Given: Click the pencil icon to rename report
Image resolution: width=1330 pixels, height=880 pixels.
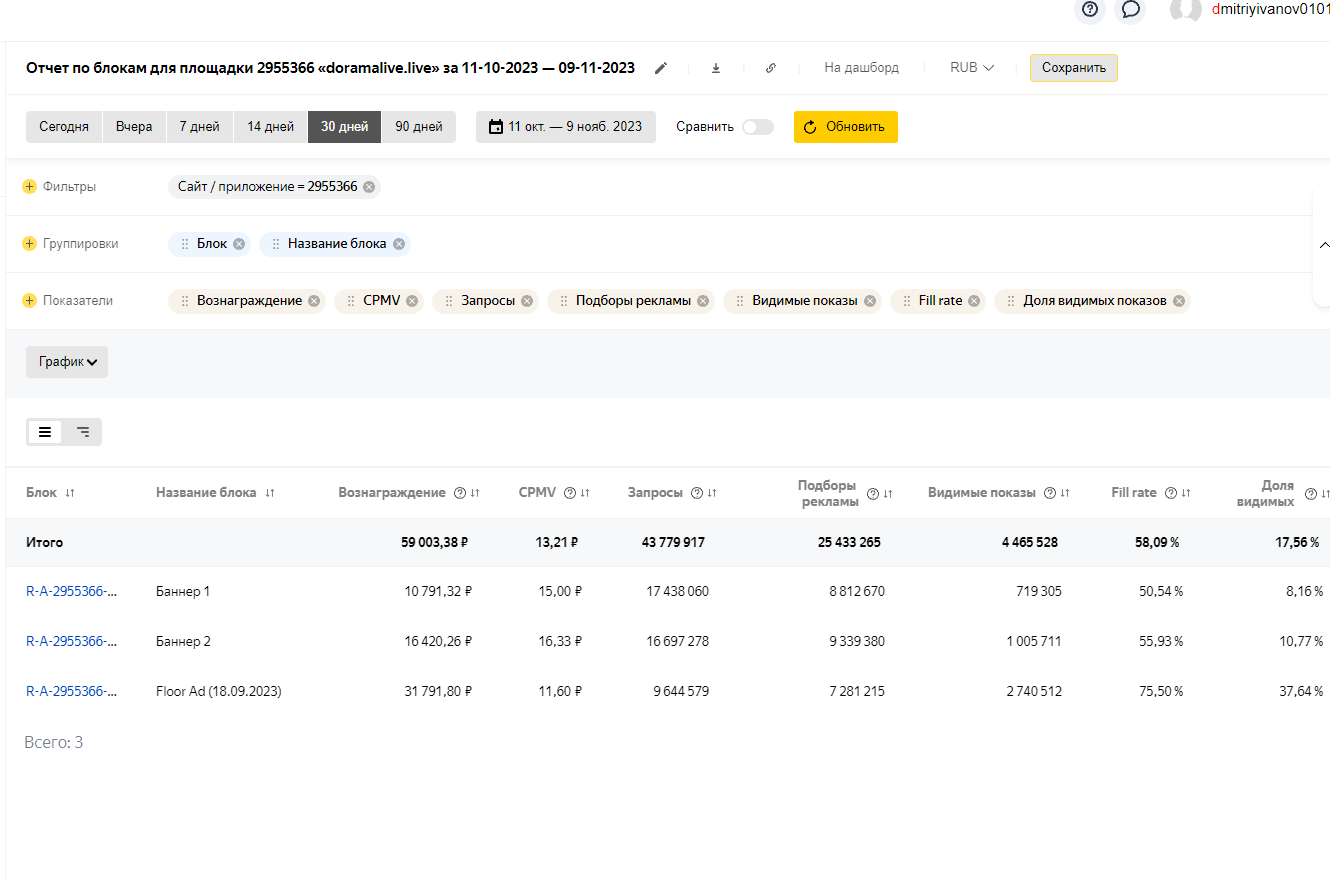Looking at the screenshot, I should [x=660, y=68].
